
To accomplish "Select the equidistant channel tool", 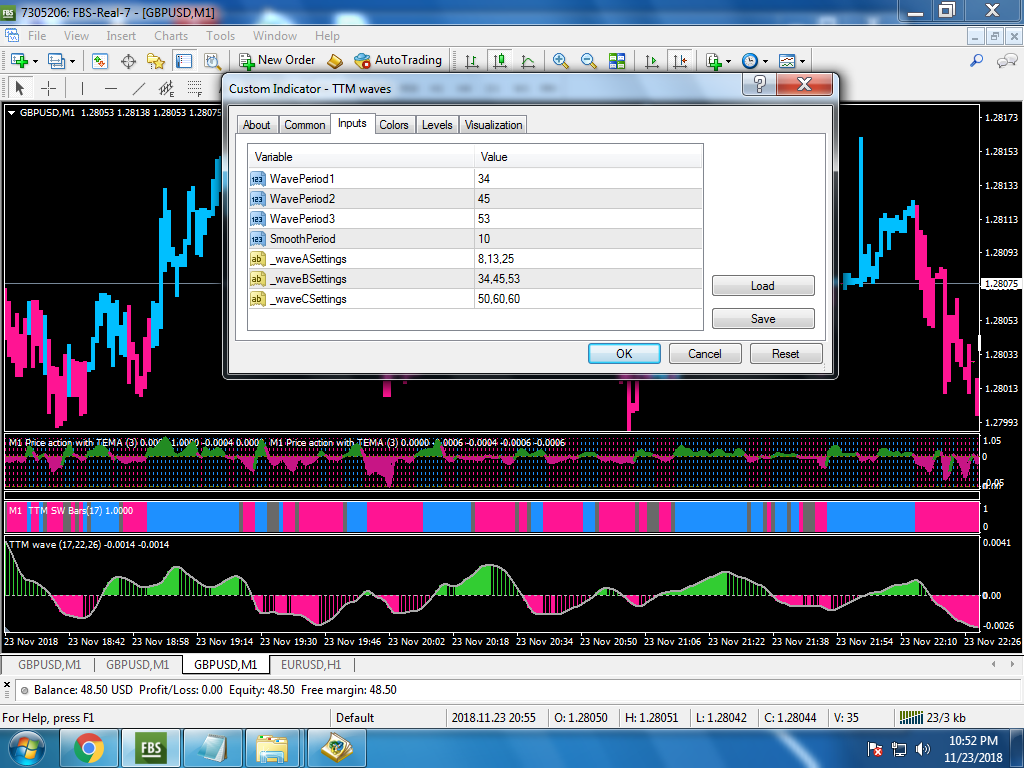I will pos(167,88).
